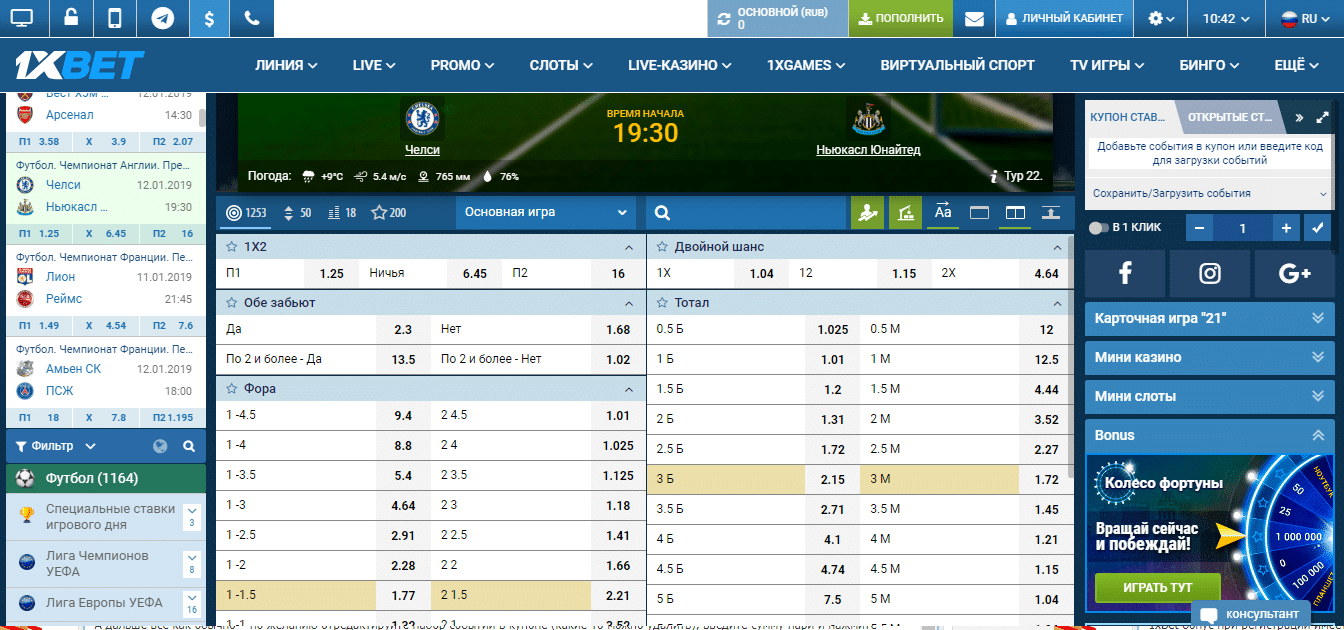Expand Сохранить/Загрузить события dropdown
Image resolution: width=1344 pixels, height=630 pixels.
pyautogui.click(x=1208, y=193)
